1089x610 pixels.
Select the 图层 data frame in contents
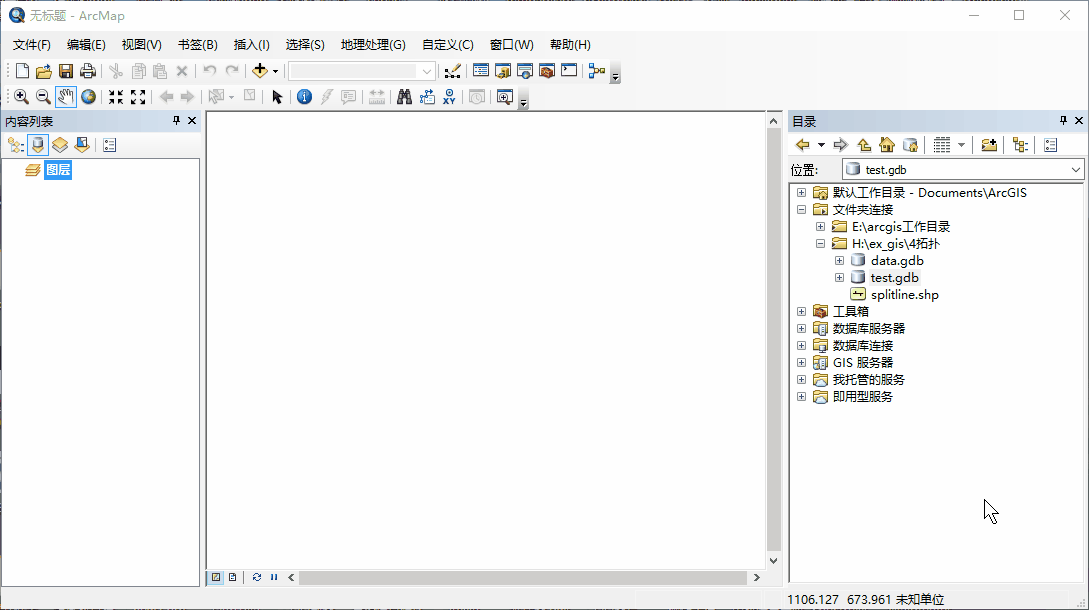pos(58,170)
